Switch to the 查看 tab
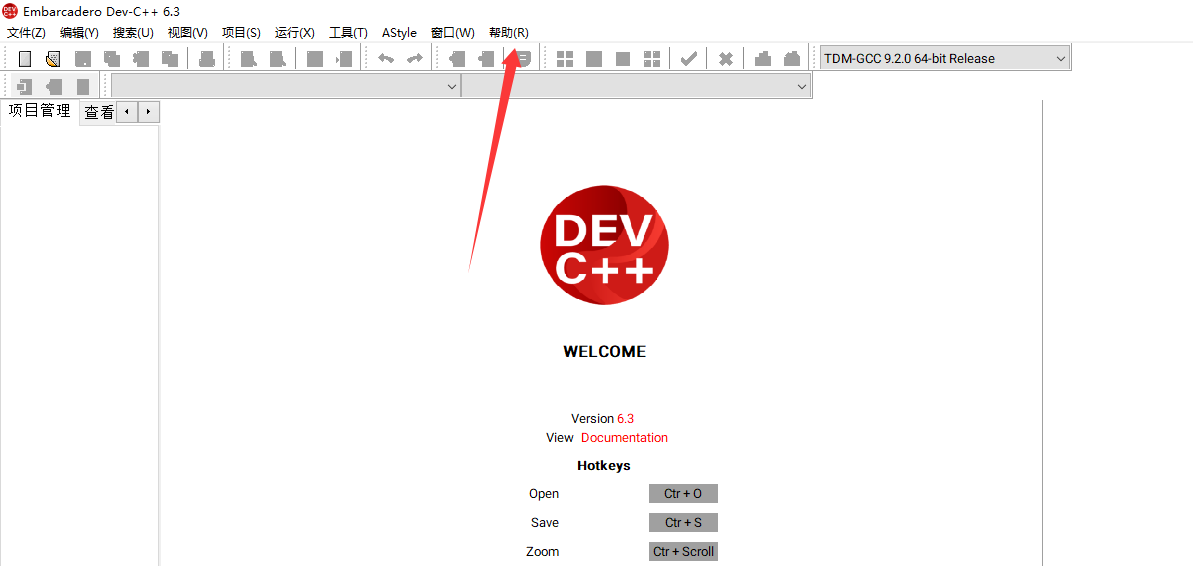1193x566 pixels. point(98,113)
